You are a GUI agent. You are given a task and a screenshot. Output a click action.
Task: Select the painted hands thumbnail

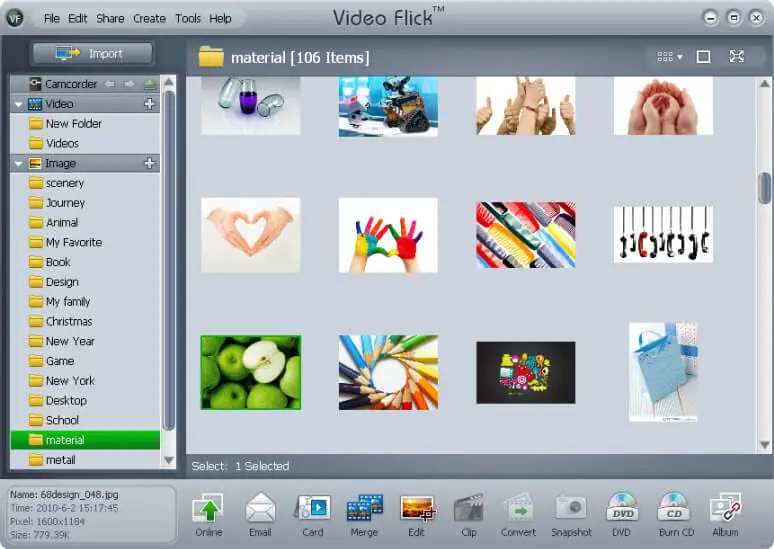[x=388, y=235]
